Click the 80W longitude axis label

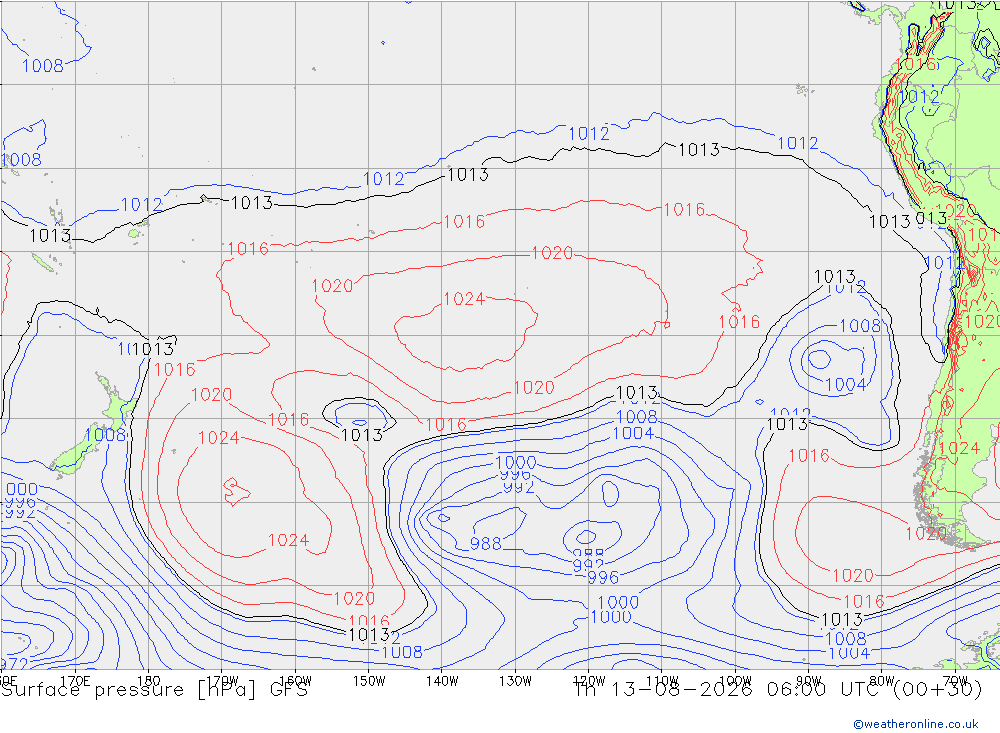[x=882, y=681]
